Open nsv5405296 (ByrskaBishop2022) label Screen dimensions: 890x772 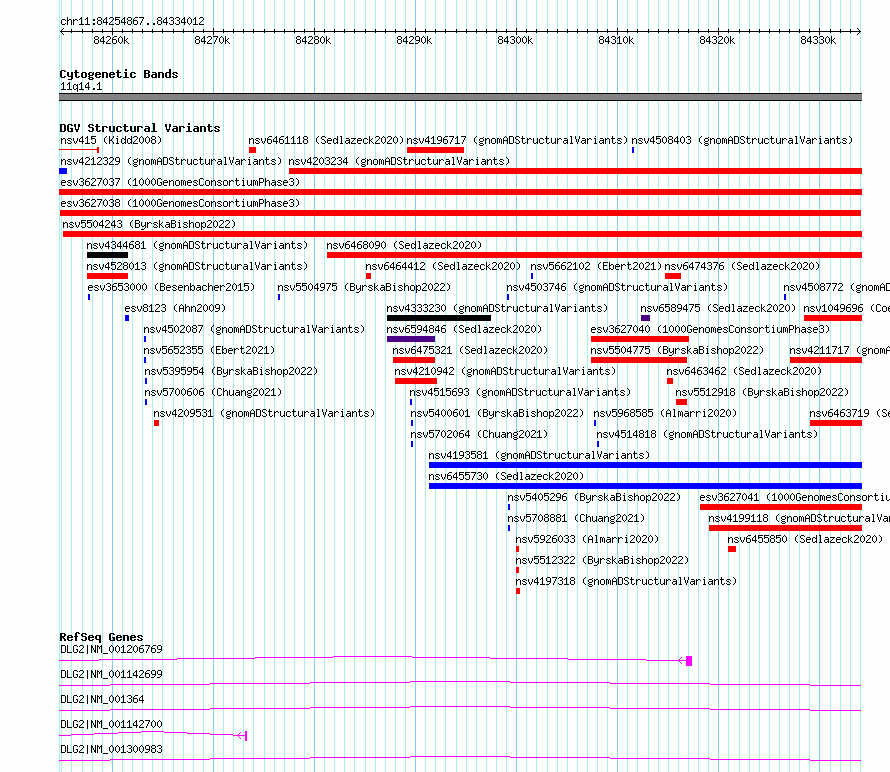click(594, 497)
